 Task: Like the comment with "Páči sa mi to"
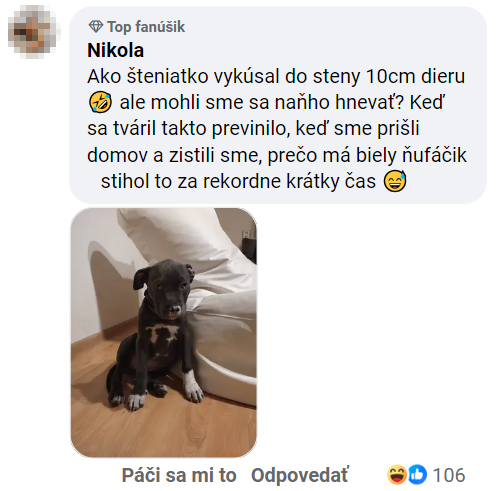179,475
